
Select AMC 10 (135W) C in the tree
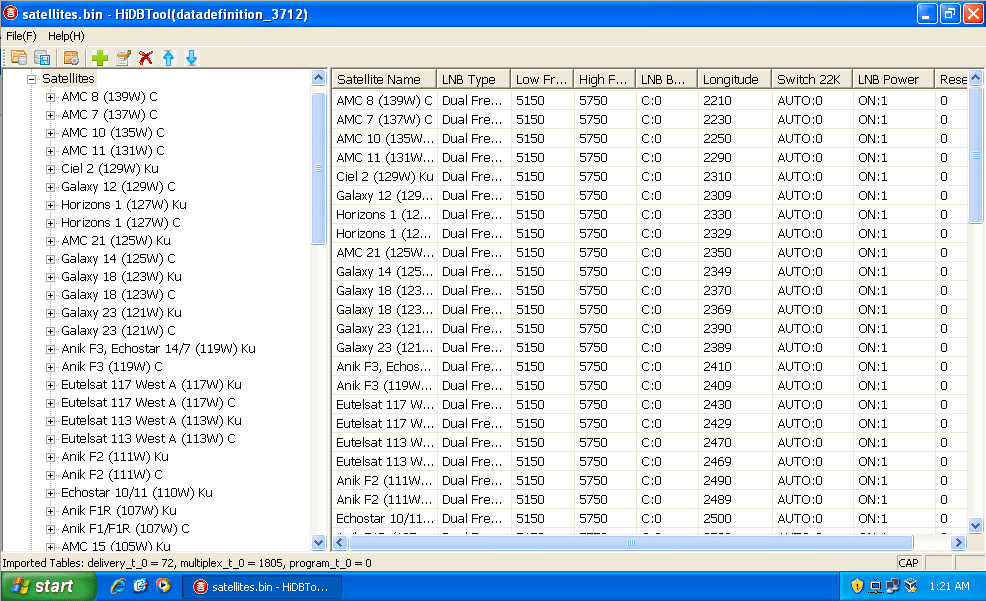(x=113, y=133)
